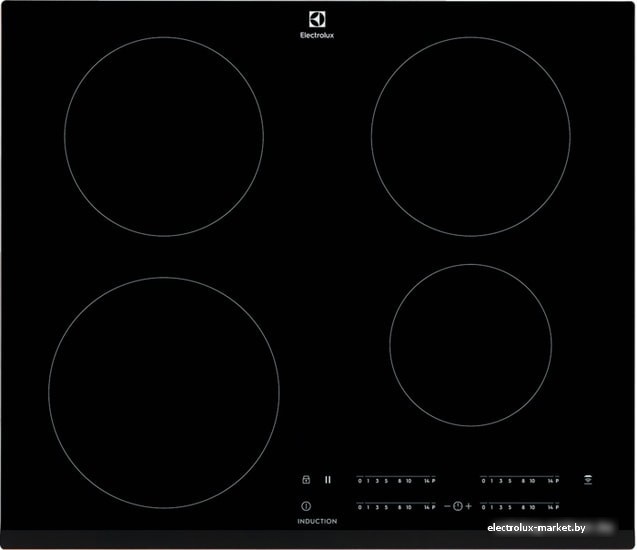Click the rear-right cooking zone circle
This screenshot has height=550, width=637.
(x=471, y=136)
